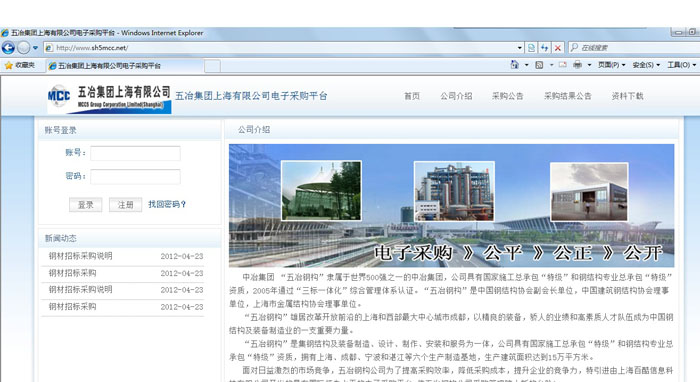This screenshot has height=382, width=700.
Task: Click the Compatibility View icon in address bar
Action: click(x=531, y=47)
